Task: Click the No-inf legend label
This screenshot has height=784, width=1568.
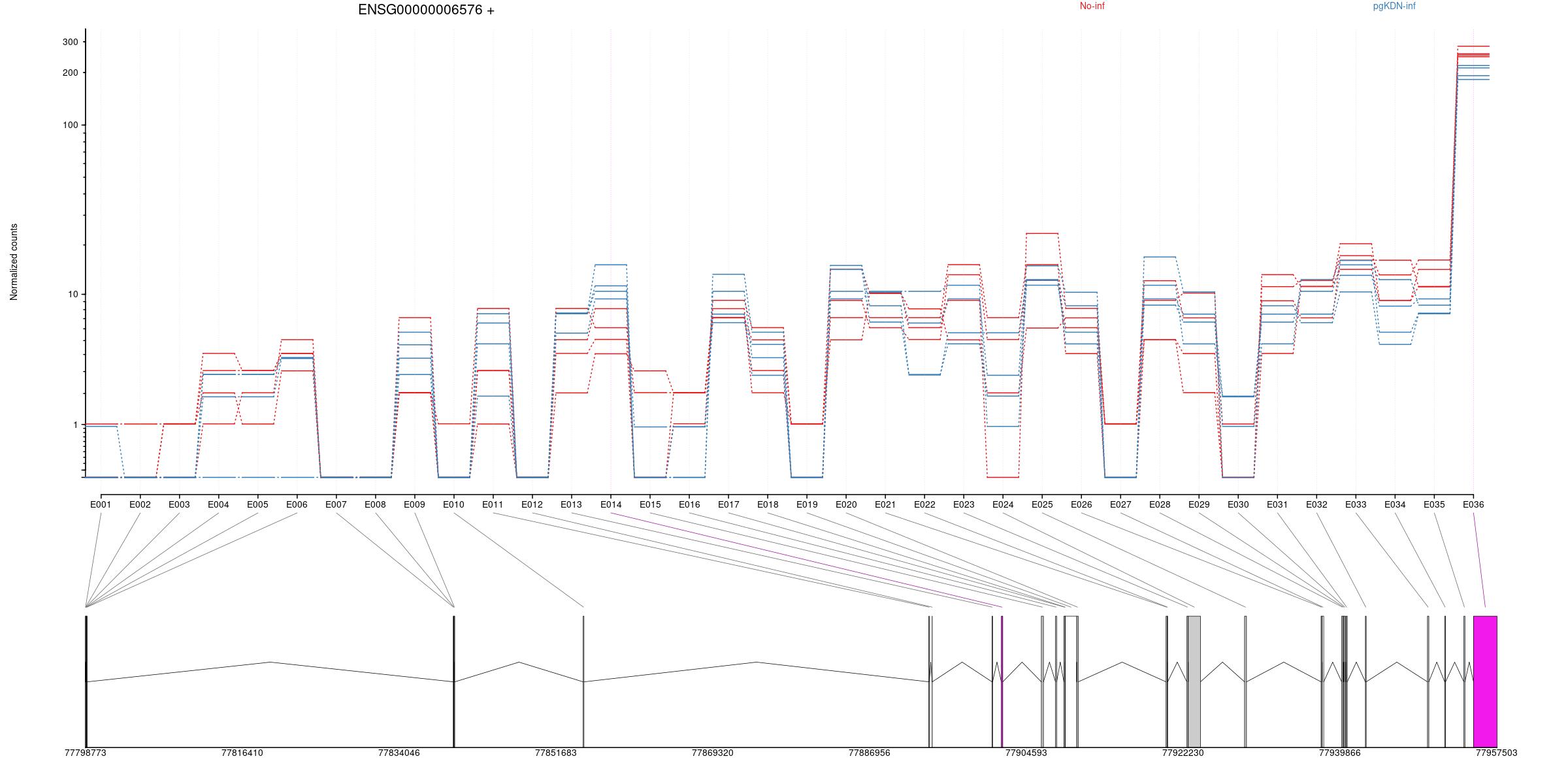Action: click(x=1092, y=7)
